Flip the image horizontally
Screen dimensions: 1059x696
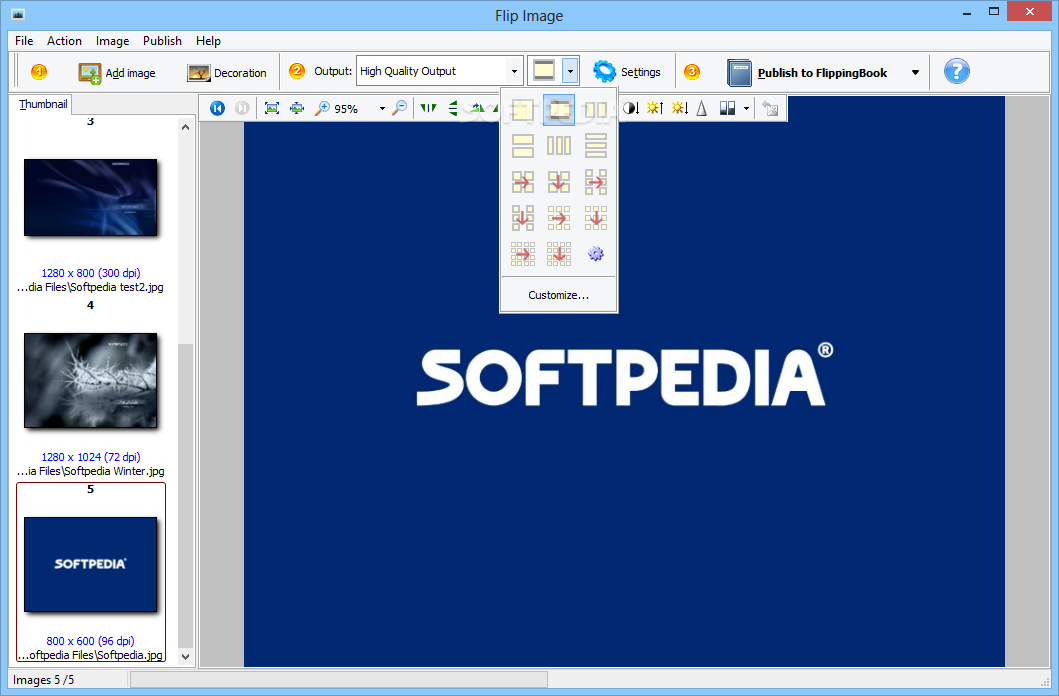pyautogui.click(x=428, y=108)
